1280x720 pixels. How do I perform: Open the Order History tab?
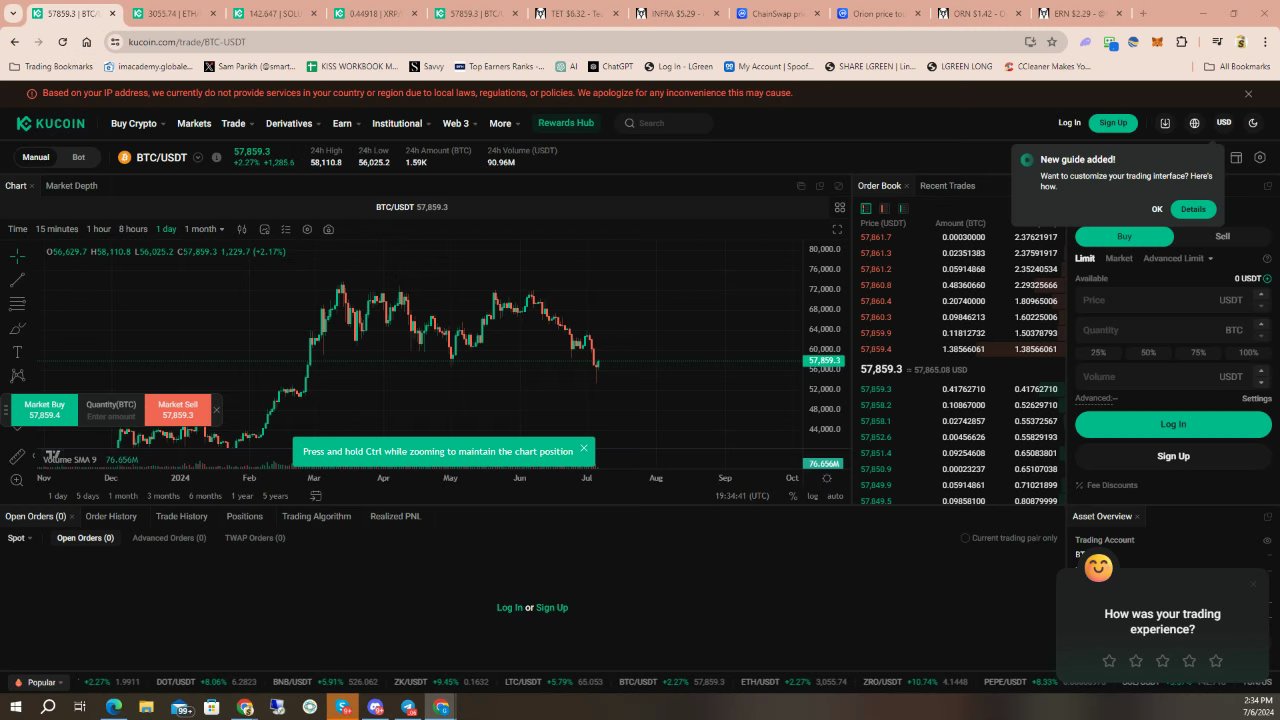point(111,516)
